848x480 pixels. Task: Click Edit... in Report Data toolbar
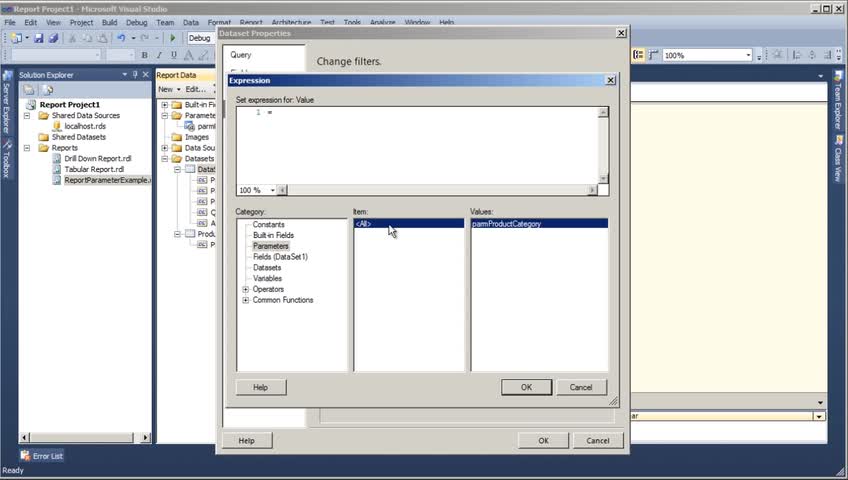tap(195, 89)
